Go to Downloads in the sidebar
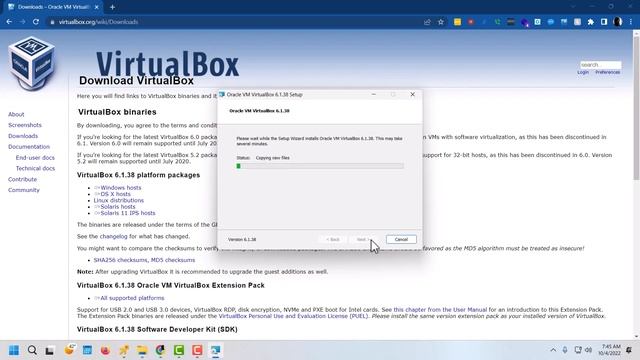Screen dimensions: 640x360 (23, 136)
